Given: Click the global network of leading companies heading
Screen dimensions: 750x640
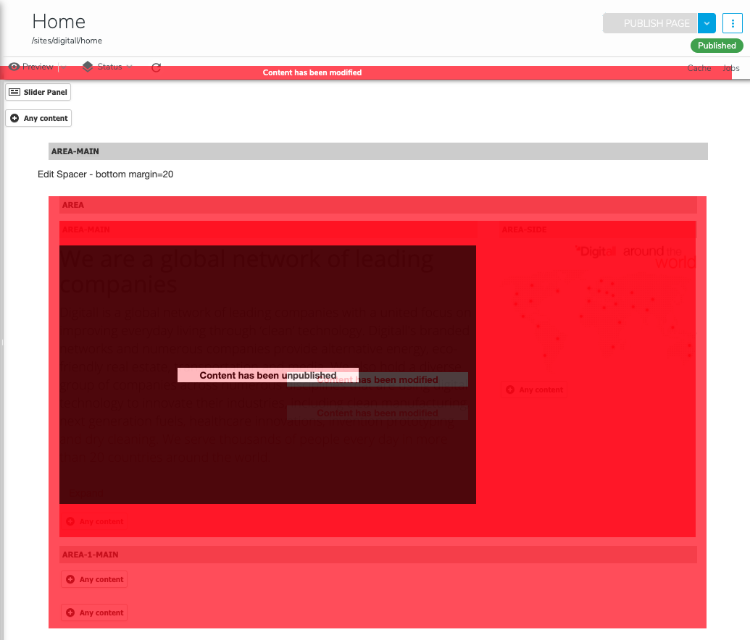Looking at the screenshot, I should (246, 271).
